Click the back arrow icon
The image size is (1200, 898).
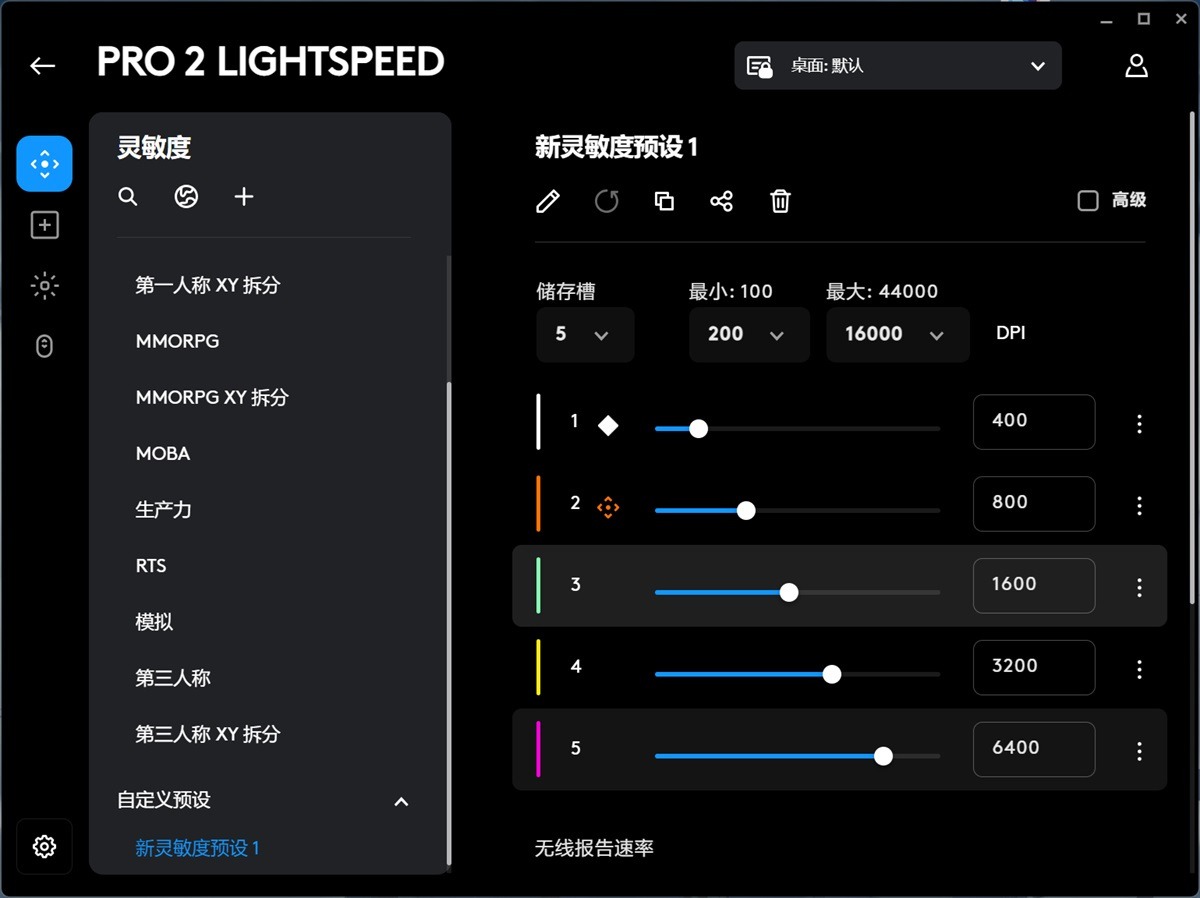tap(43, 66)
